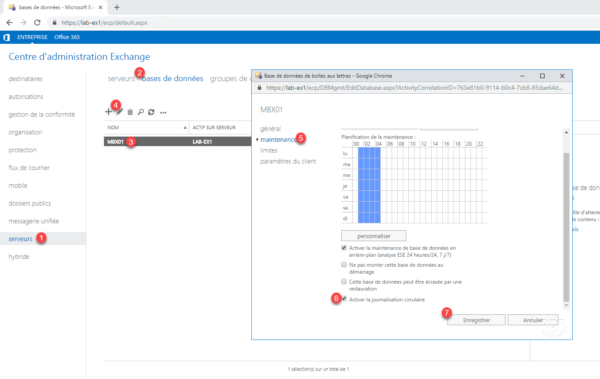Click padlock icon in popup address bar
600x379 pixels.
(x=259, y=88)
